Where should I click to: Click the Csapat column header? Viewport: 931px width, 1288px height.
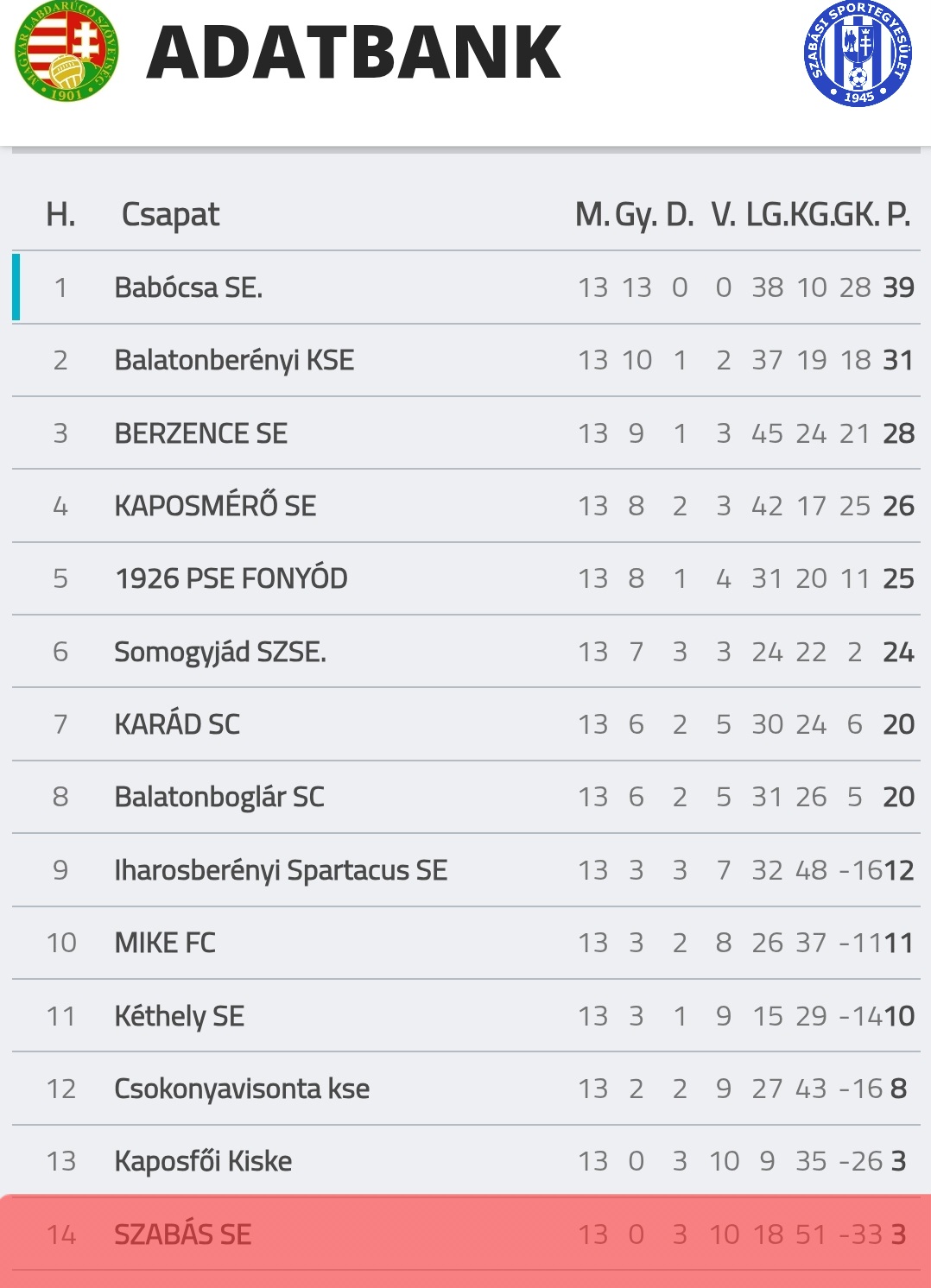(170, 214)
